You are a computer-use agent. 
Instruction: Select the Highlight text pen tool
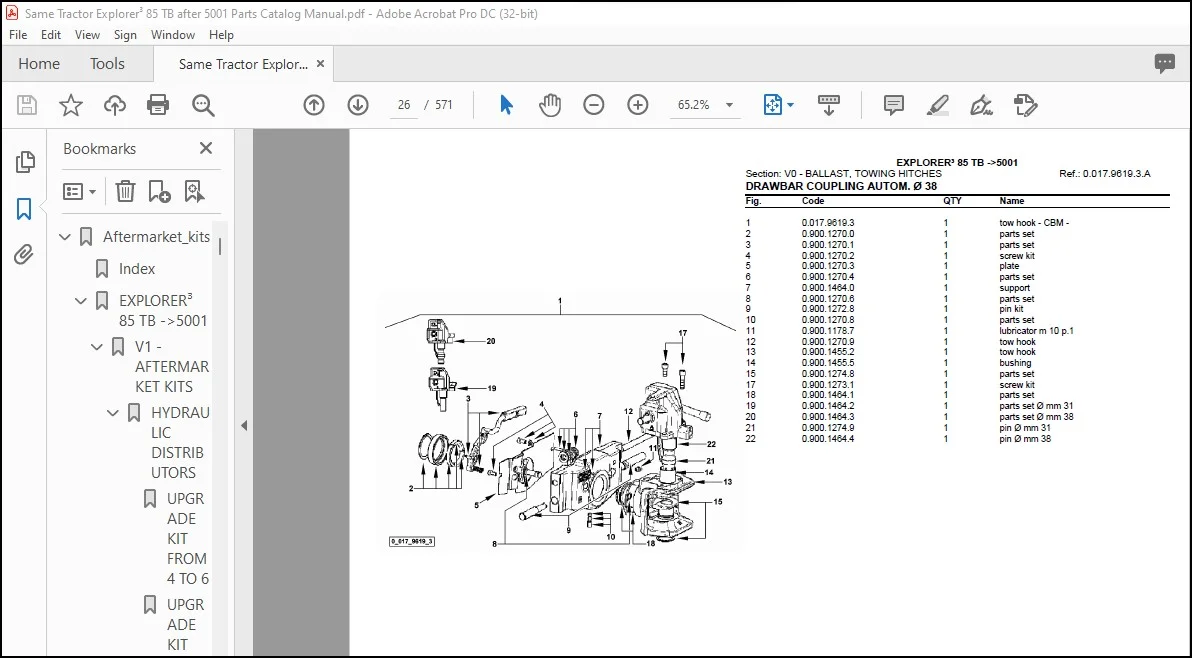937,105
